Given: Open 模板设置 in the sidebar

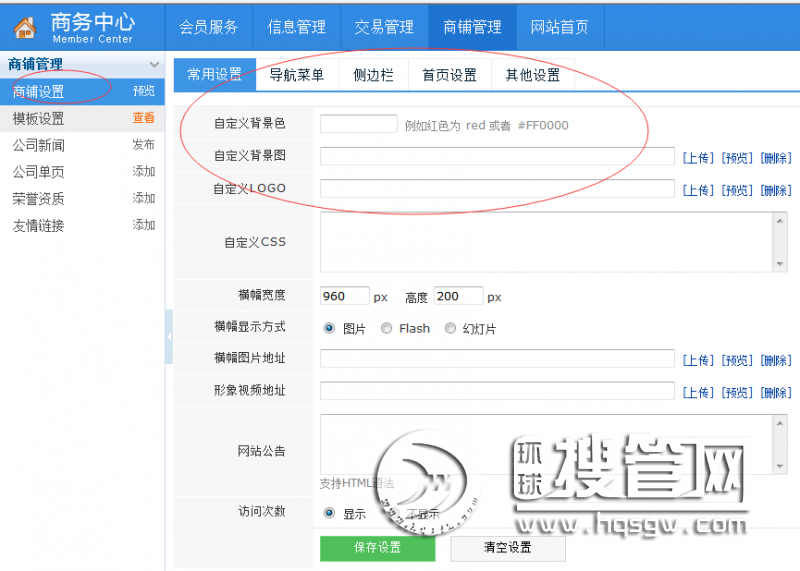Looking at the screenshot, I should (x=38, y=118).
